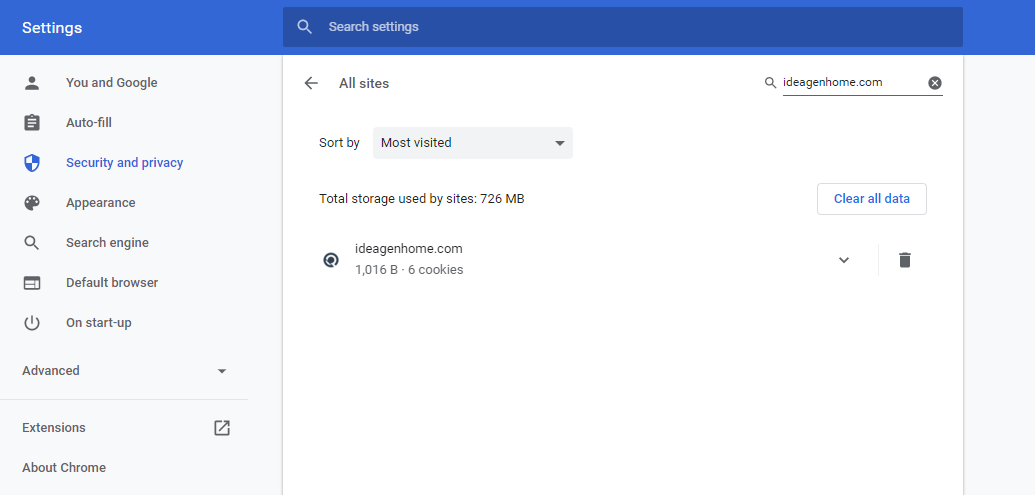
Task: Click the ideagenhome.com site favicon
Action: [331, 260]
